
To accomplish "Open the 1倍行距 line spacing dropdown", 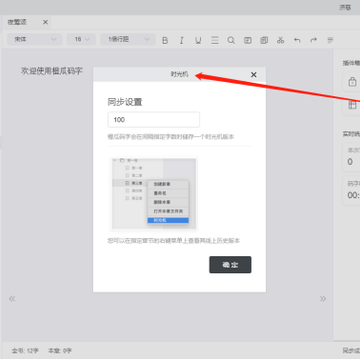I will (x=128, y=39).
